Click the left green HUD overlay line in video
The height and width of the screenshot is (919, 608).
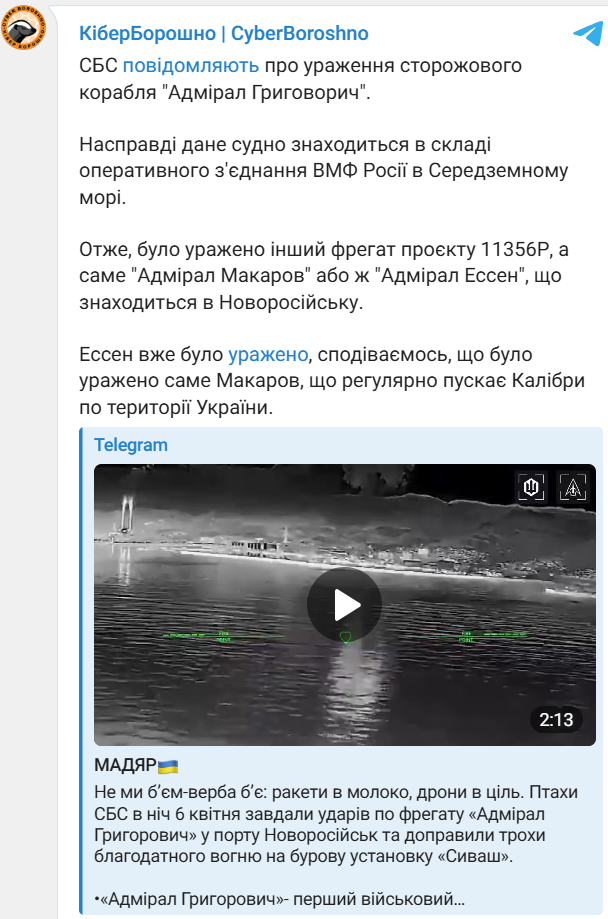point(223,636)
